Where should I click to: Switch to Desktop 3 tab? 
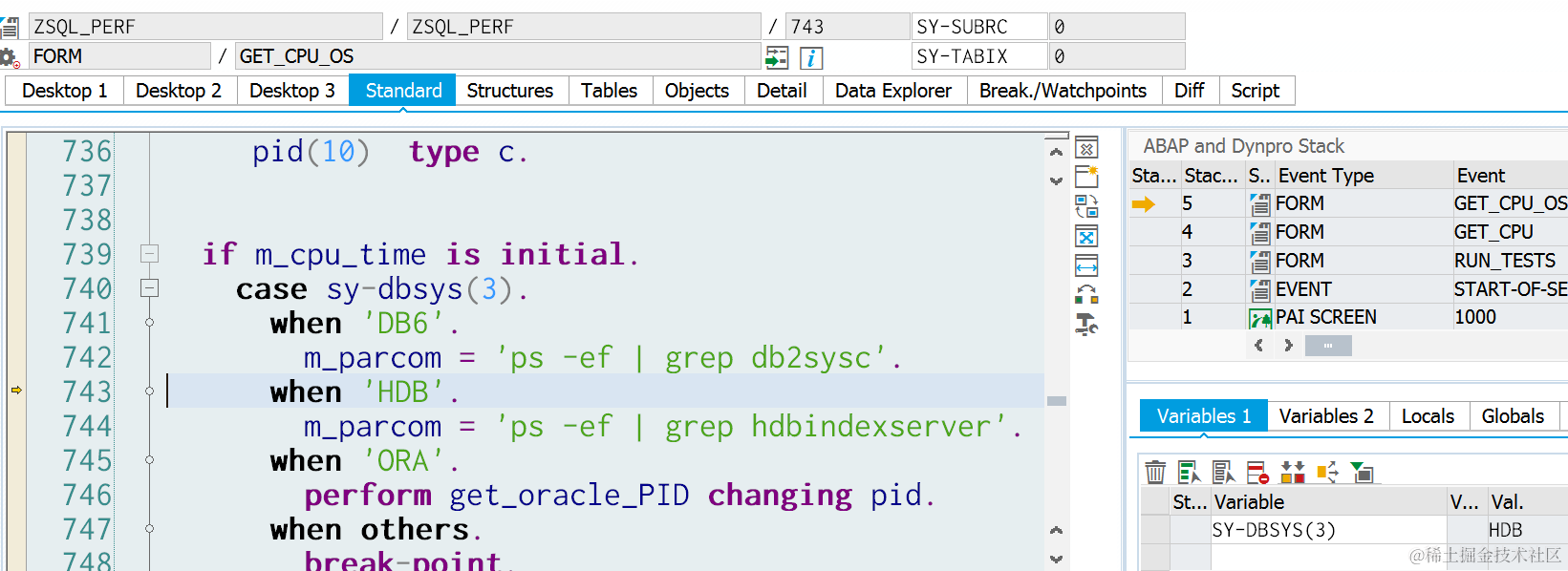point(292,91)
